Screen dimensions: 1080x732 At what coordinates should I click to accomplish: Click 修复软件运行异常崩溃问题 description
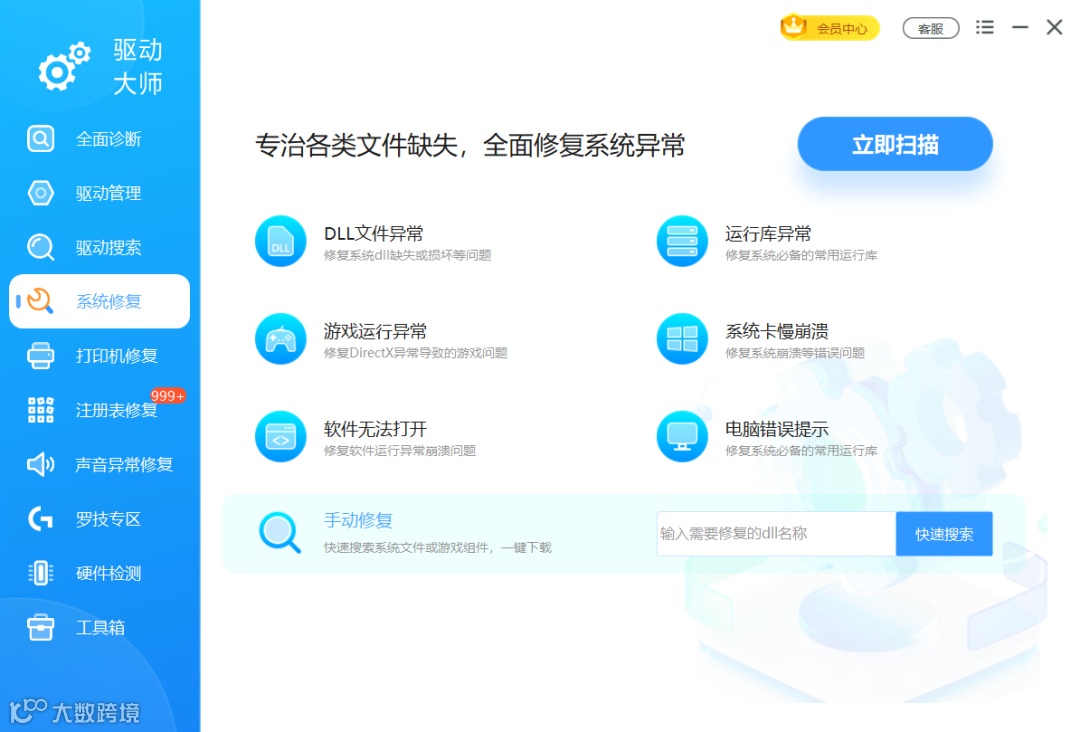399,451
